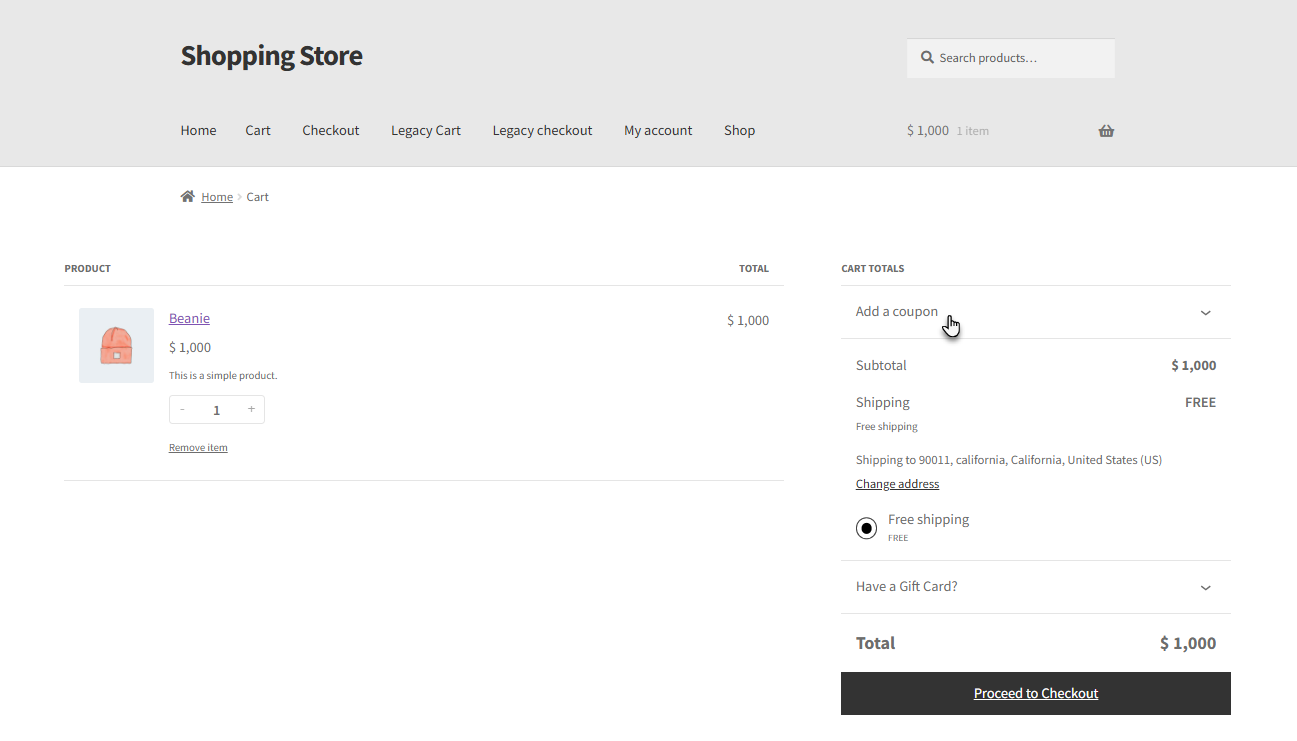The image size is (1297, 741).
Task: Click the home icon in breadcrumb
Action: pos(187,197)
